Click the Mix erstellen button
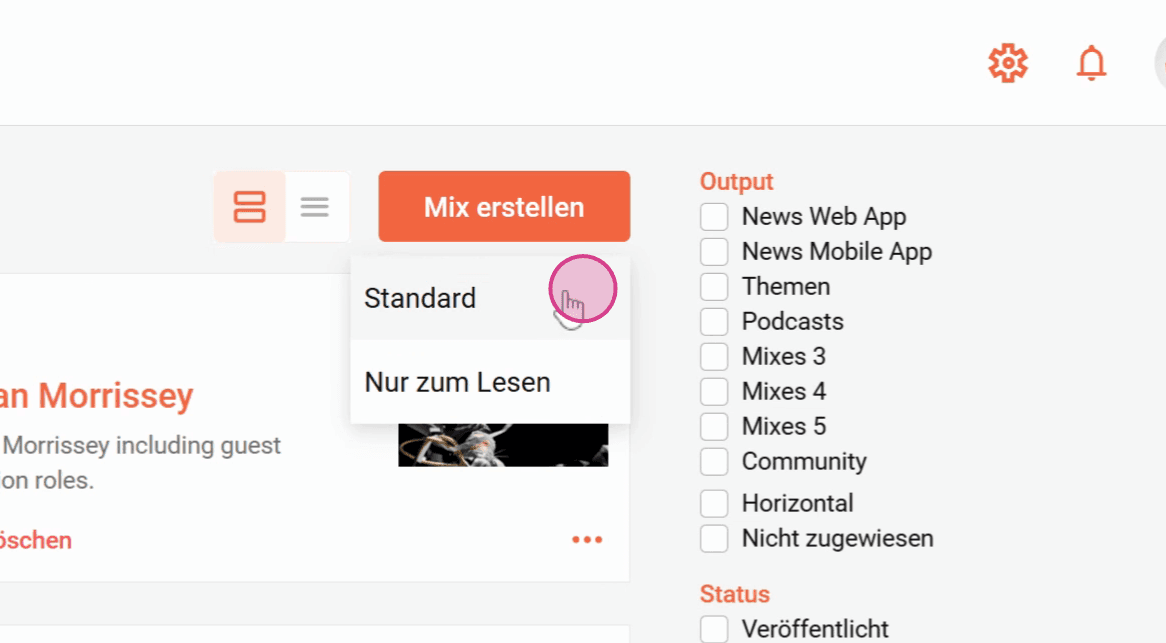Viewport: 1166px width, 643px height. 504,207
